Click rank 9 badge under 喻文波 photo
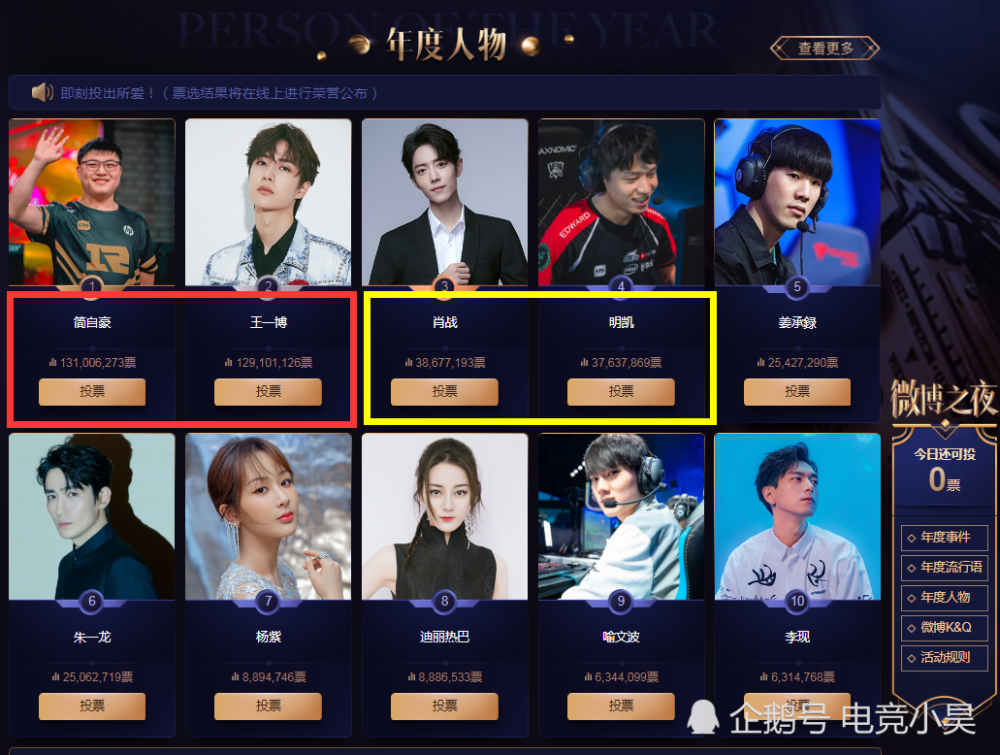The height and width of the screenshot is (755, 1000). click(x=621, y=601)
